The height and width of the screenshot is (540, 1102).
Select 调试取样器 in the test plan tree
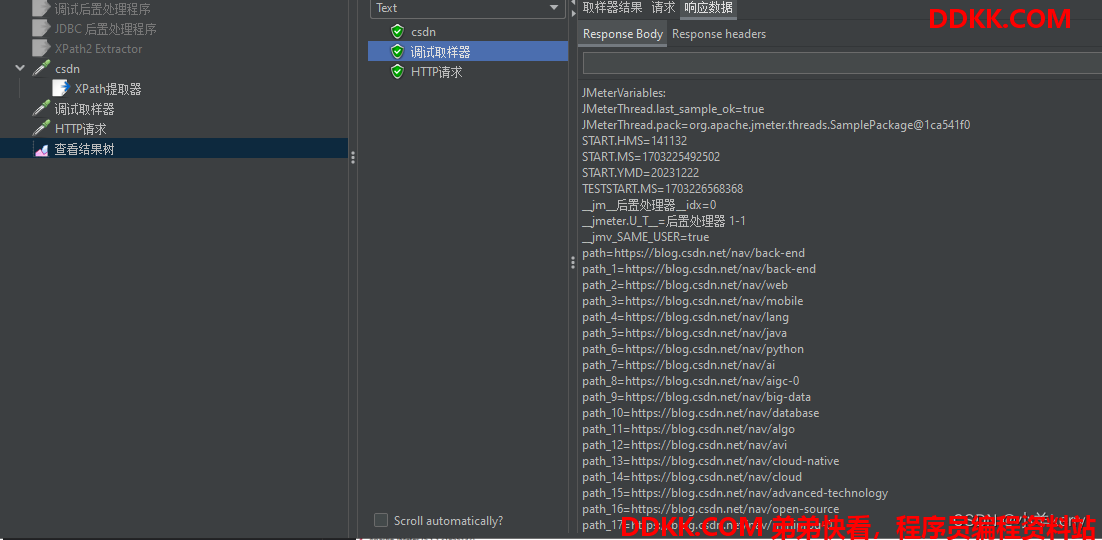84,109
